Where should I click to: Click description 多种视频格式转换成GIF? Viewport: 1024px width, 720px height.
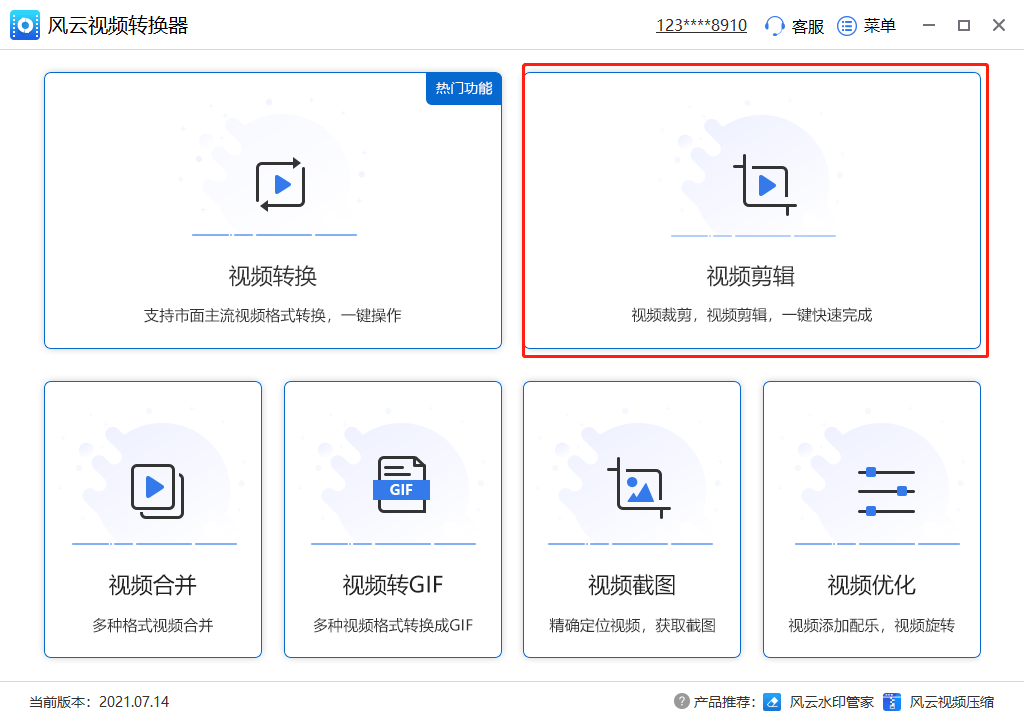[x=392, y=625]
